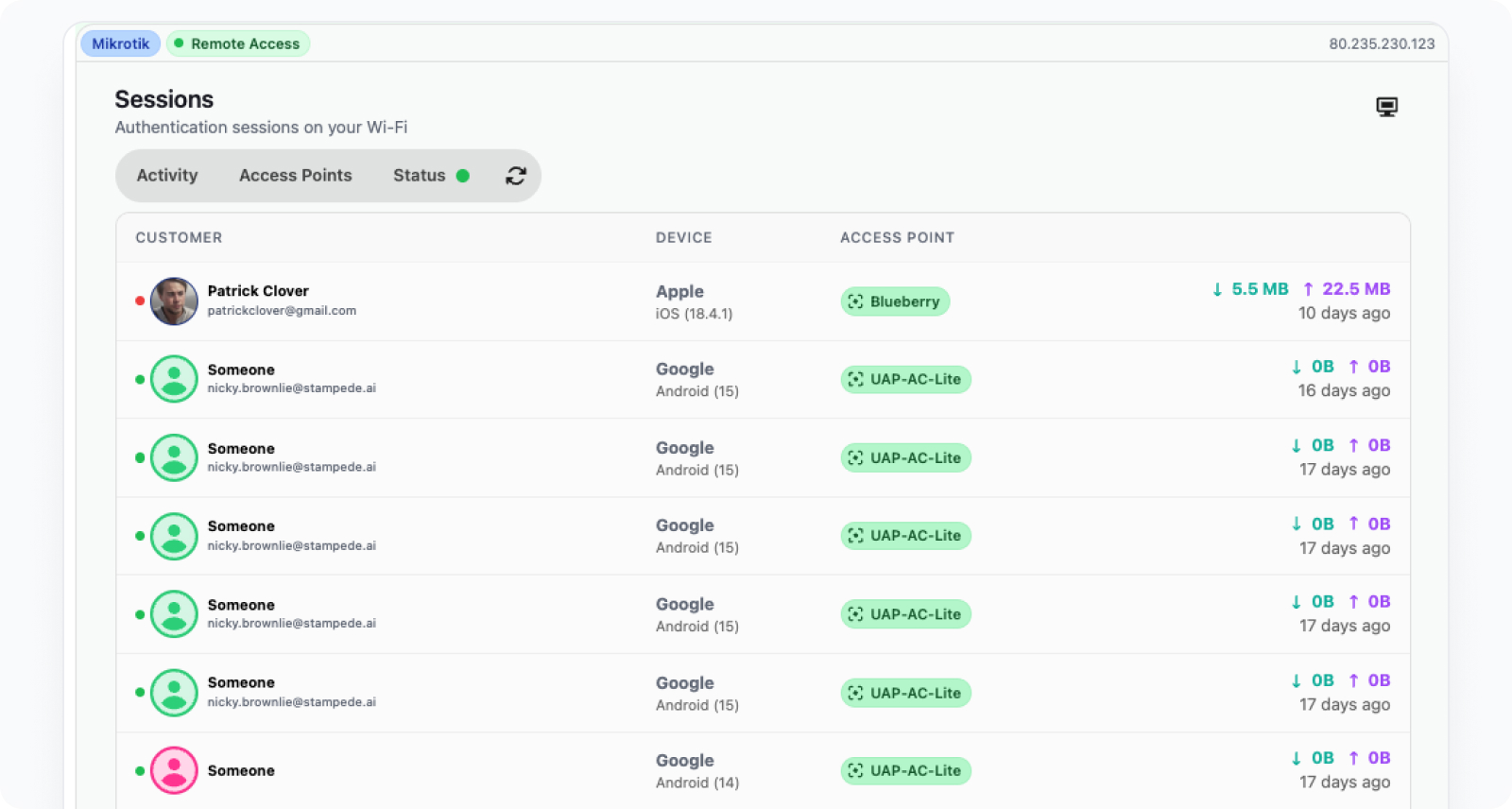Viewport: 1512px width, 809px height.
Task: Select Patrick Clover customer name
Action: click(x=258, y=291)
